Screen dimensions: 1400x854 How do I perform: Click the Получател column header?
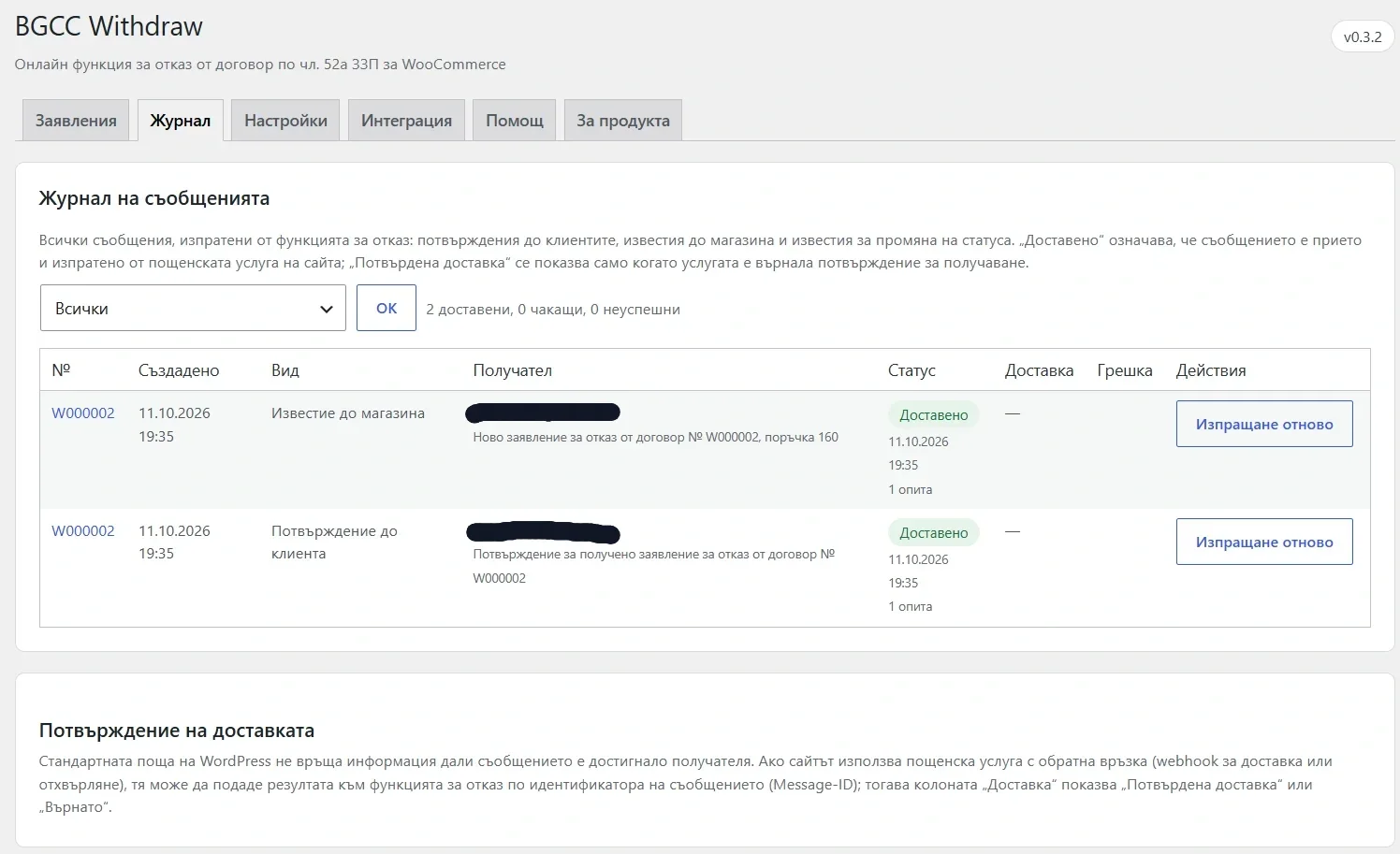coord(513,370)
